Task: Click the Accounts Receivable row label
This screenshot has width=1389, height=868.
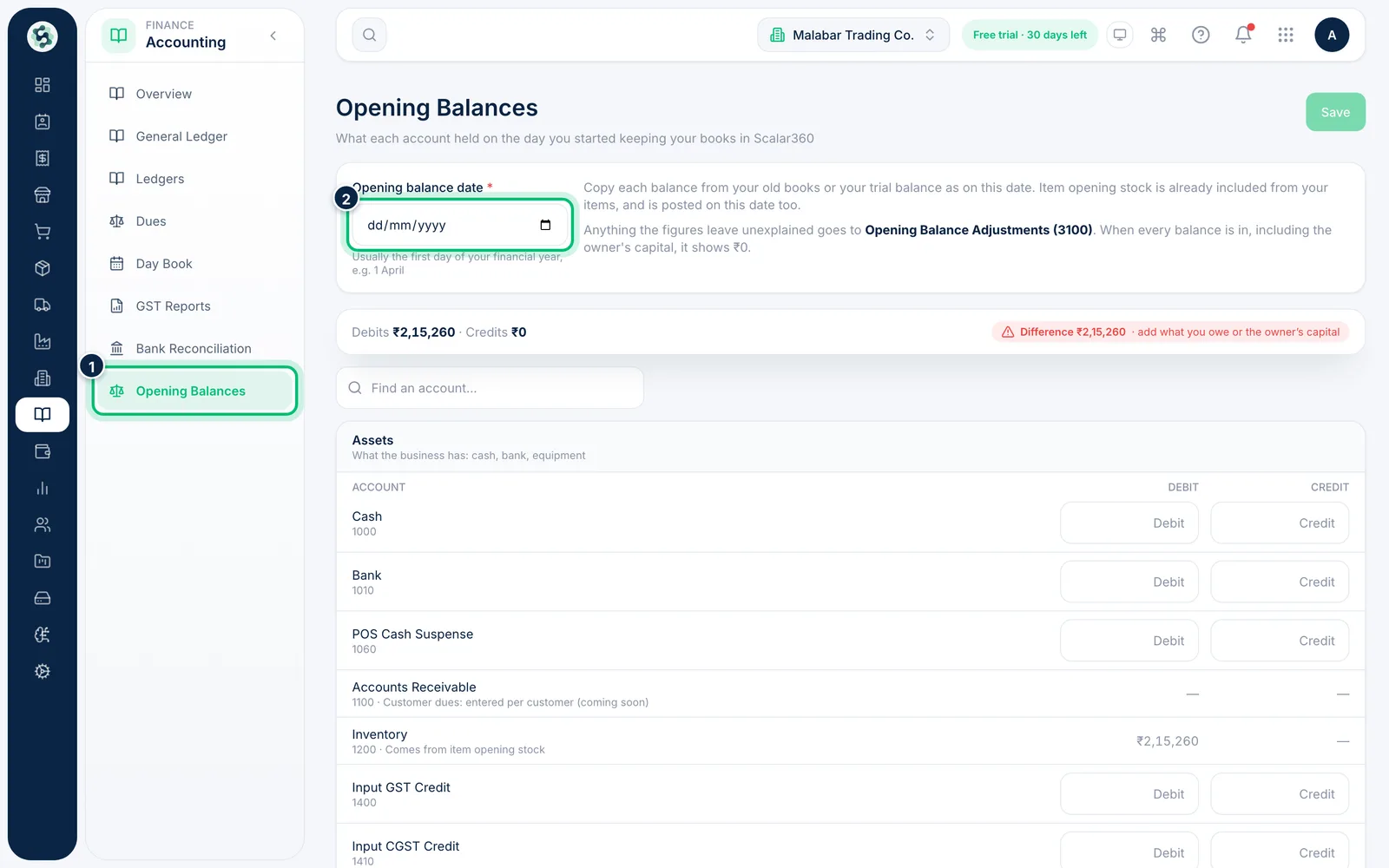Action: [414, 687]
